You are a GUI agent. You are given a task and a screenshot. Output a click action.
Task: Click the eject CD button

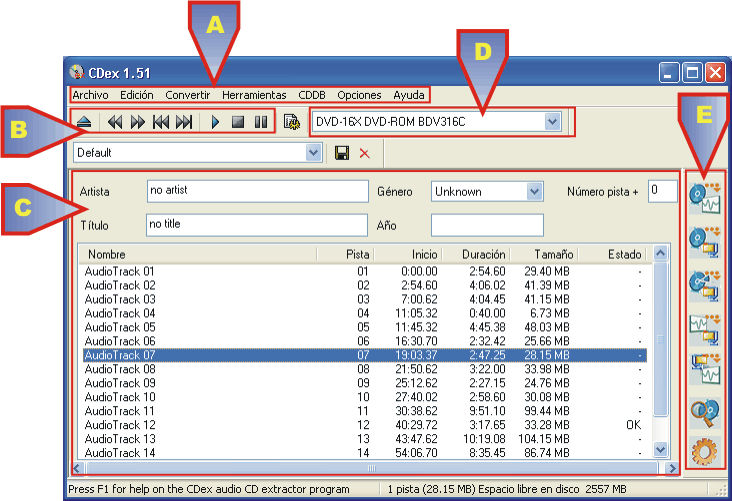pos(87,122)
